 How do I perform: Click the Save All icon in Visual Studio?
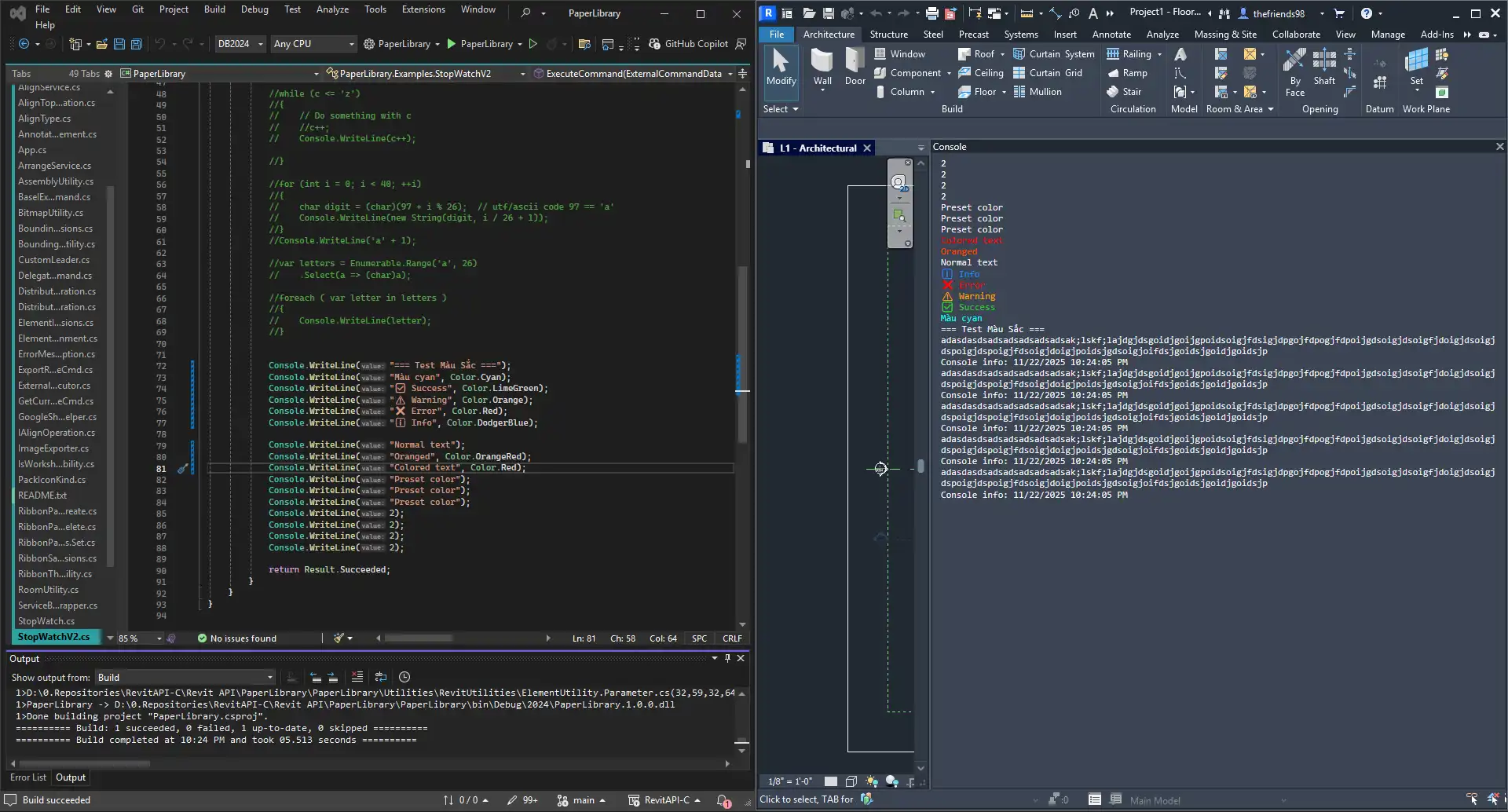tap(136, 44)
